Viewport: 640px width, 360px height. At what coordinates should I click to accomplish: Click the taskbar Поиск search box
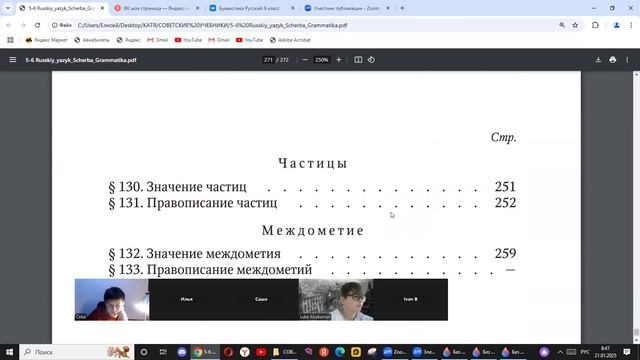pos(76,352)
